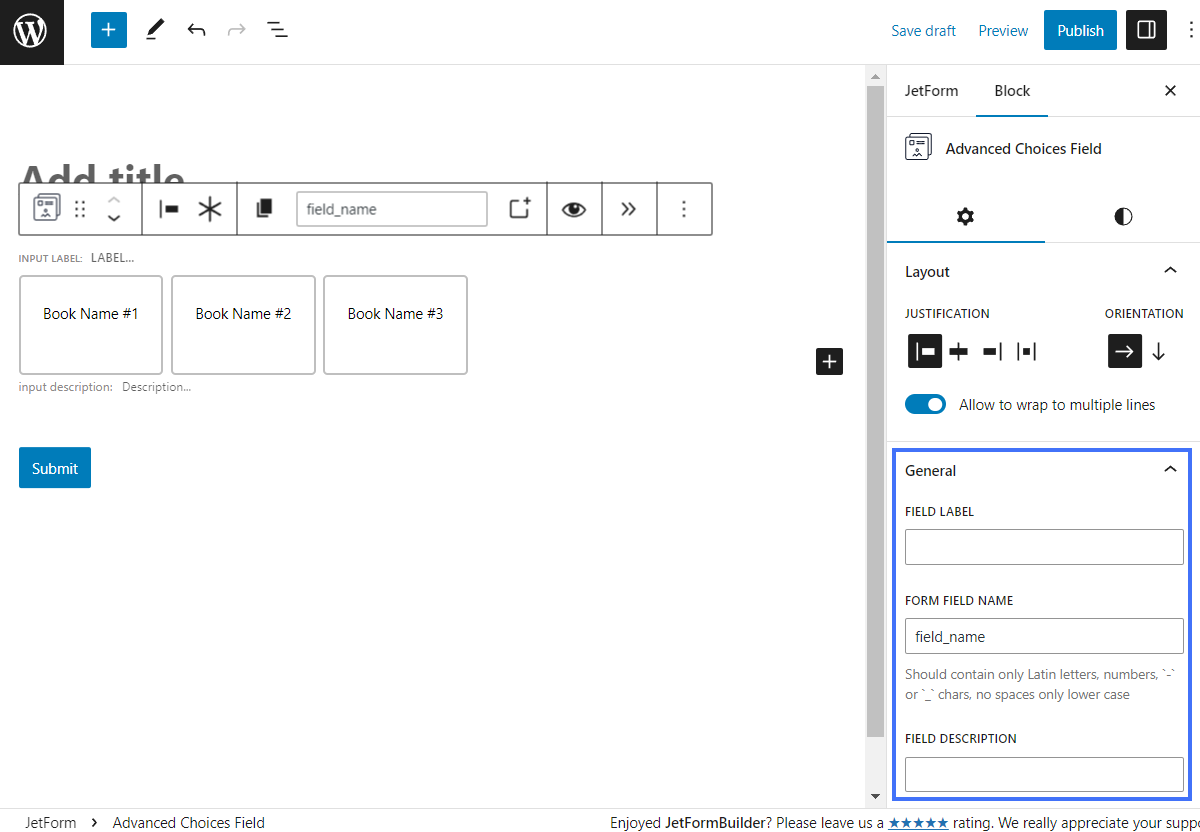
Task: Toggle the eye visibility icon in block toolbar
Action: click(x=574, y=209)
